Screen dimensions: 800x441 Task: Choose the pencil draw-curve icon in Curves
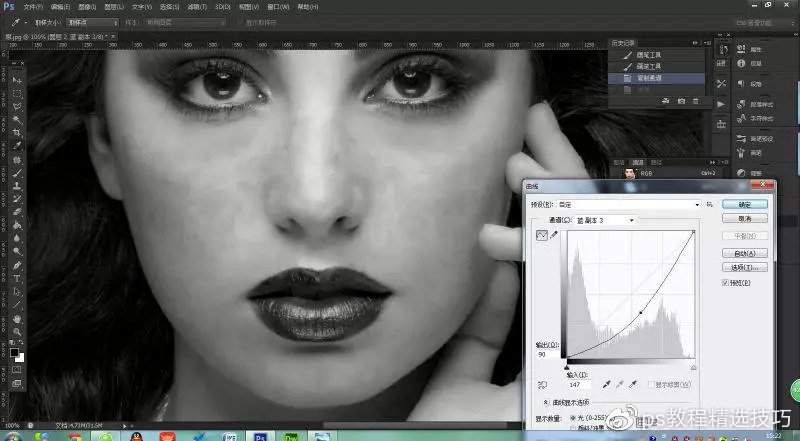[x=554, y=234]
